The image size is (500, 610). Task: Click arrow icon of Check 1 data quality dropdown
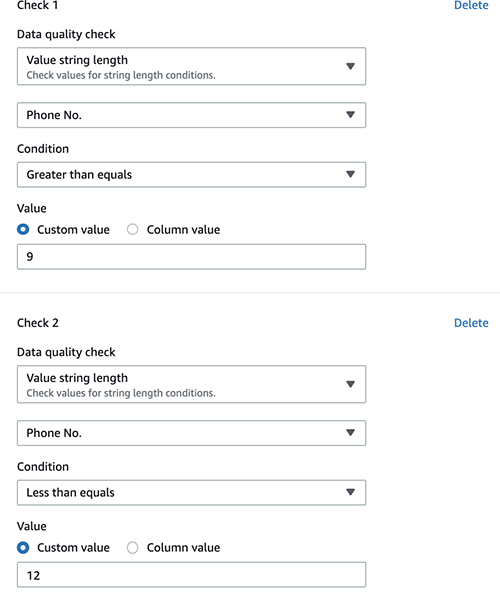351,66
